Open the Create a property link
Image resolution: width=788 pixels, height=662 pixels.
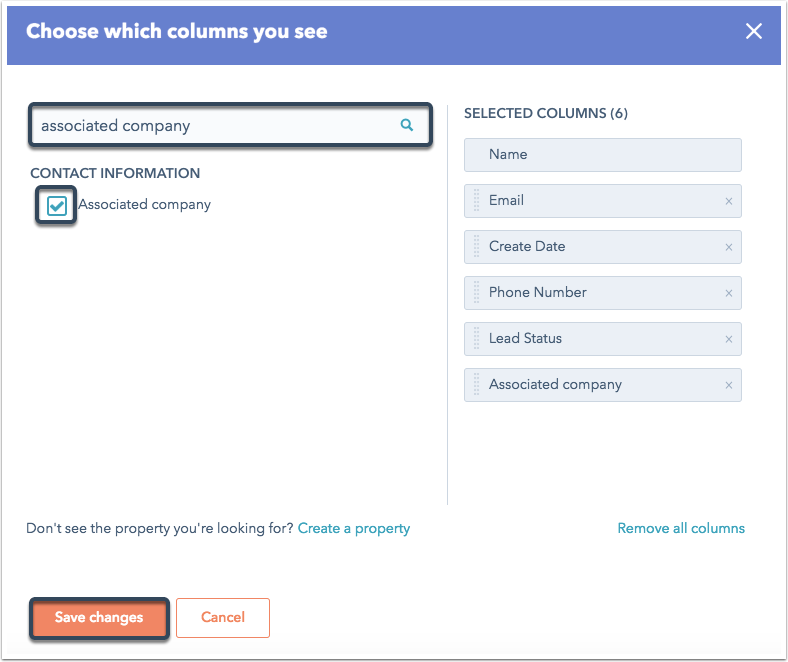[x=354, y=528]
